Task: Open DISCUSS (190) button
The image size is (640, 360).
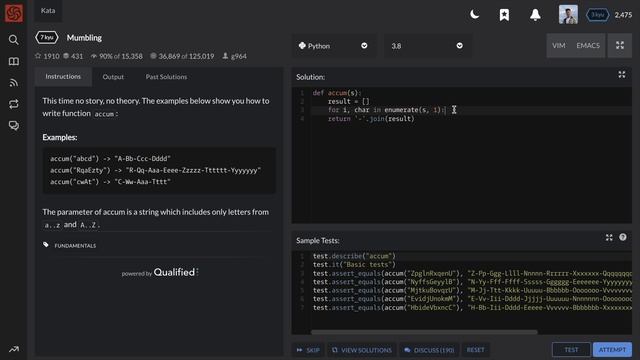Action: [x=429, y=350]
